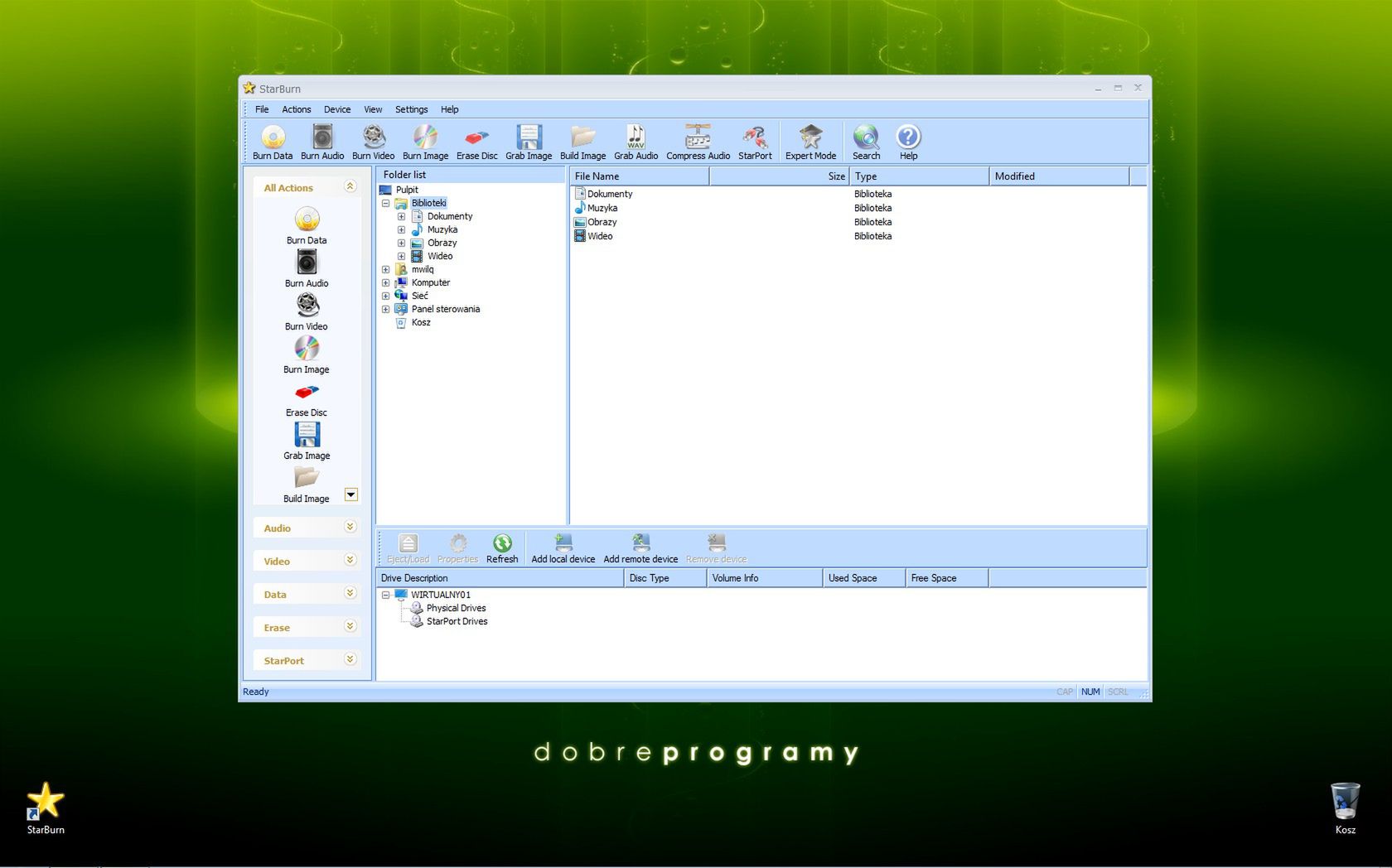Sort by File Name column header
1392x868 pixels.
[x=639, y=176]
